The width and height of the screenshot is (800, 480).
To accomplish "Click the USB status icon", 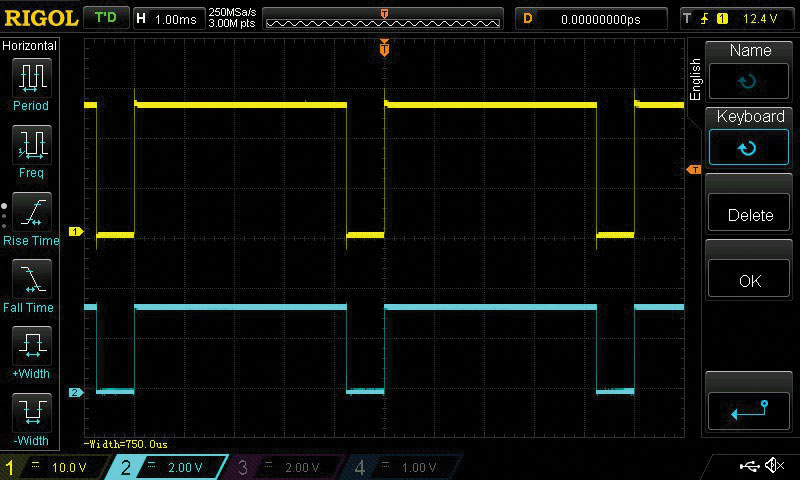I will pyautogui.click(x=749, y=466).
